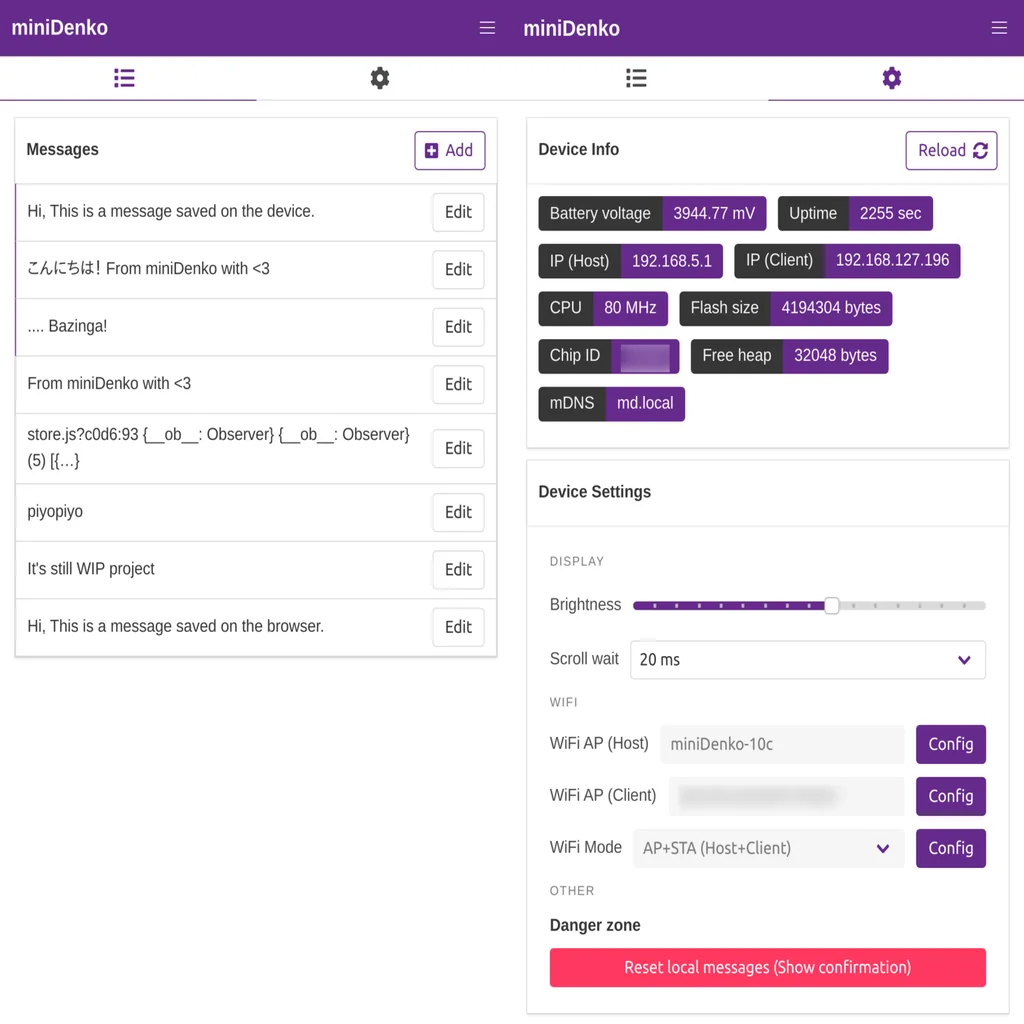Edit the '.... Bazinga!' message
The image size is (1024, 1024).
[458, 327]
